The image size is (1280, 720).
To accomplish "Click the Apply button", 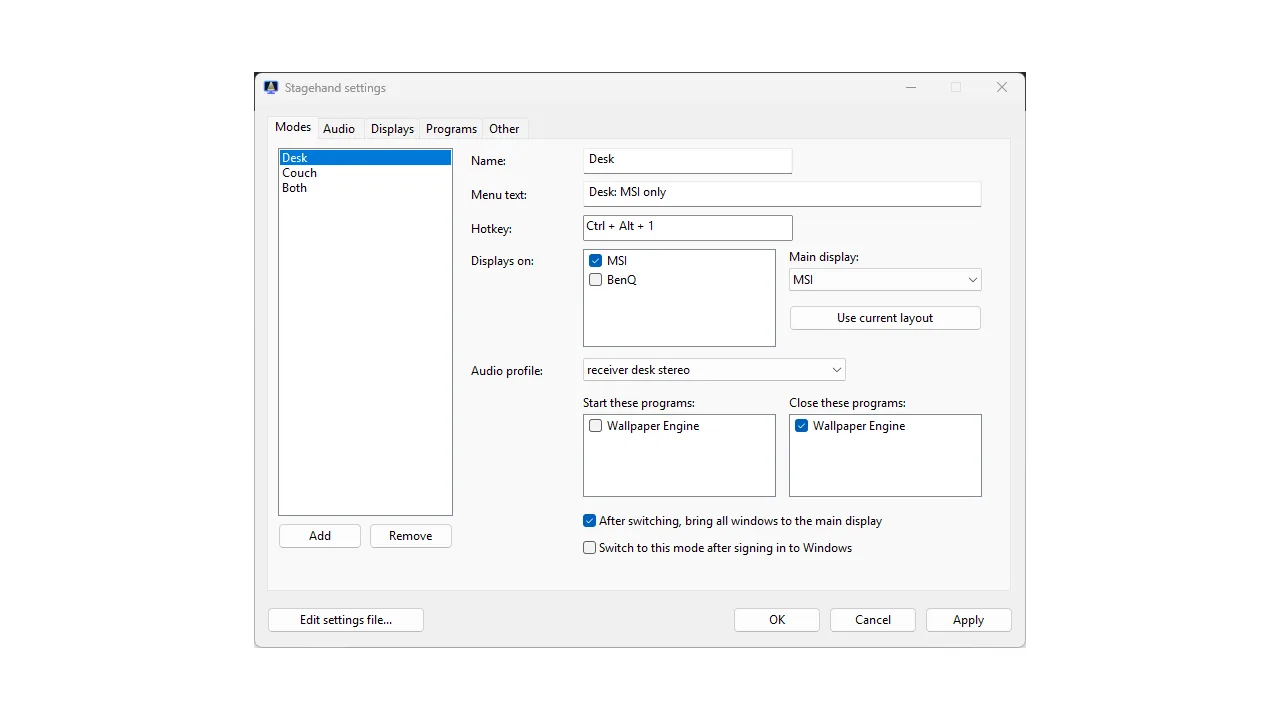I will pyautogui.click(x=969, y=620).
